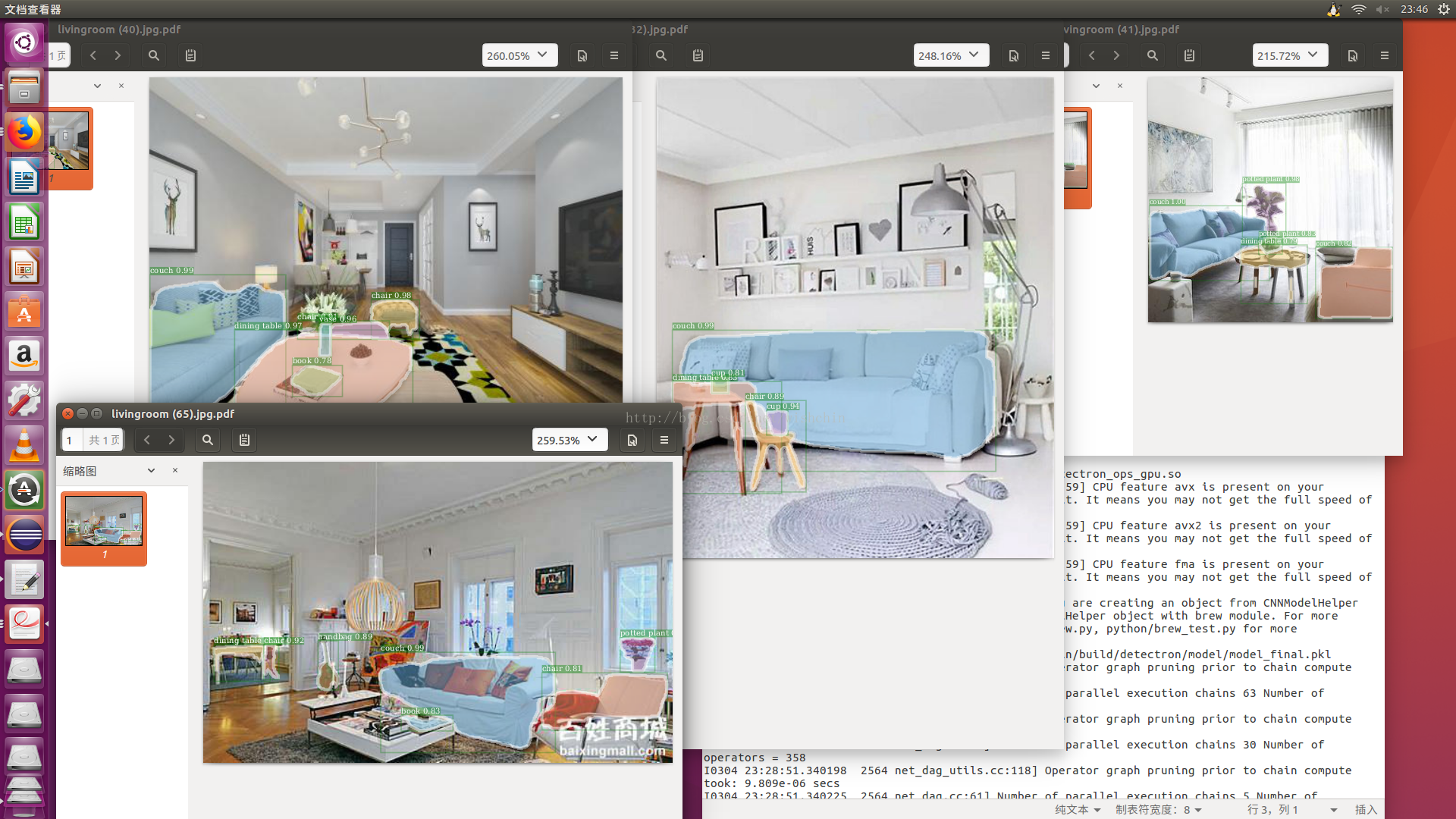The height and width of the screenshot is (819, 1456).
Task: Select page thumbnail in livingroom (40) sidebar
Action: [x=70, y=149]
